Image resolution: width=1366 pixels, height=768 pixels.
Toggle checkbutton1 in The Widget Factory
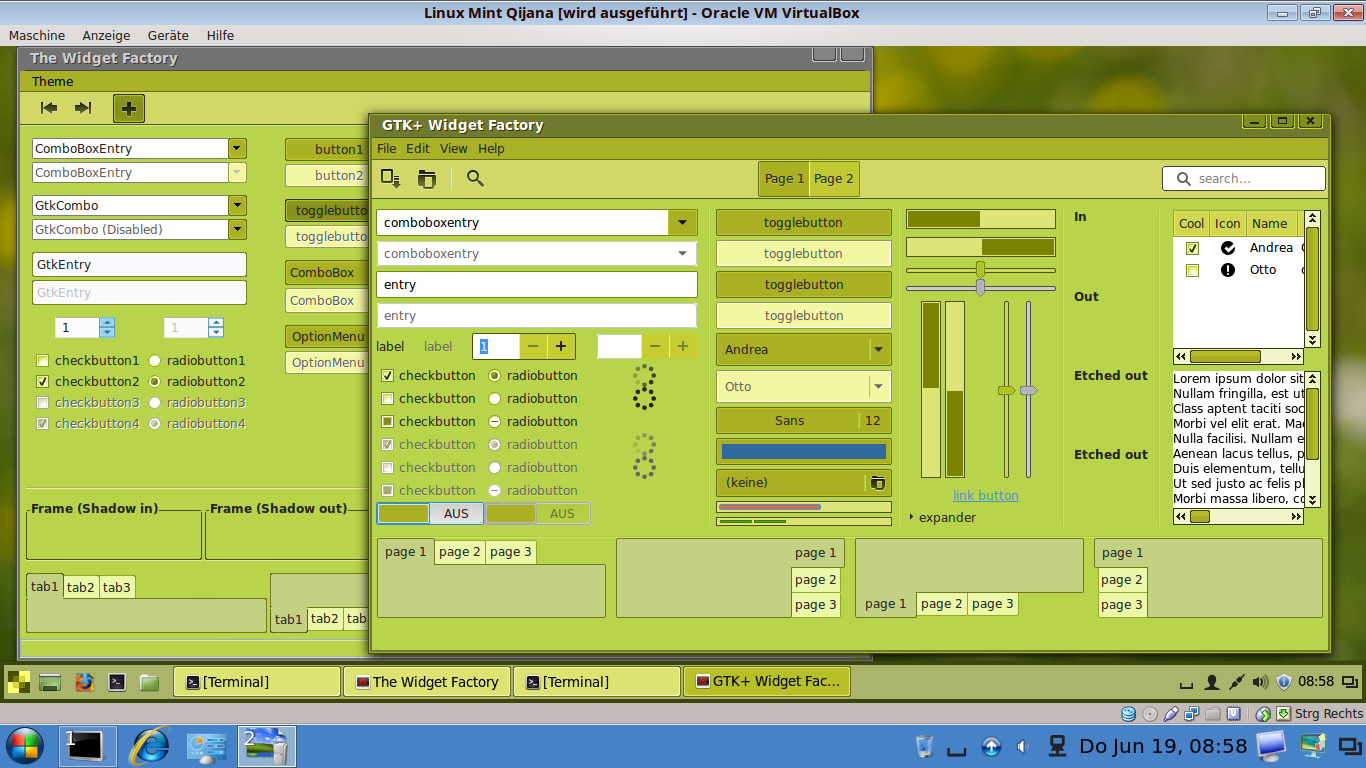tap(42, 360)
